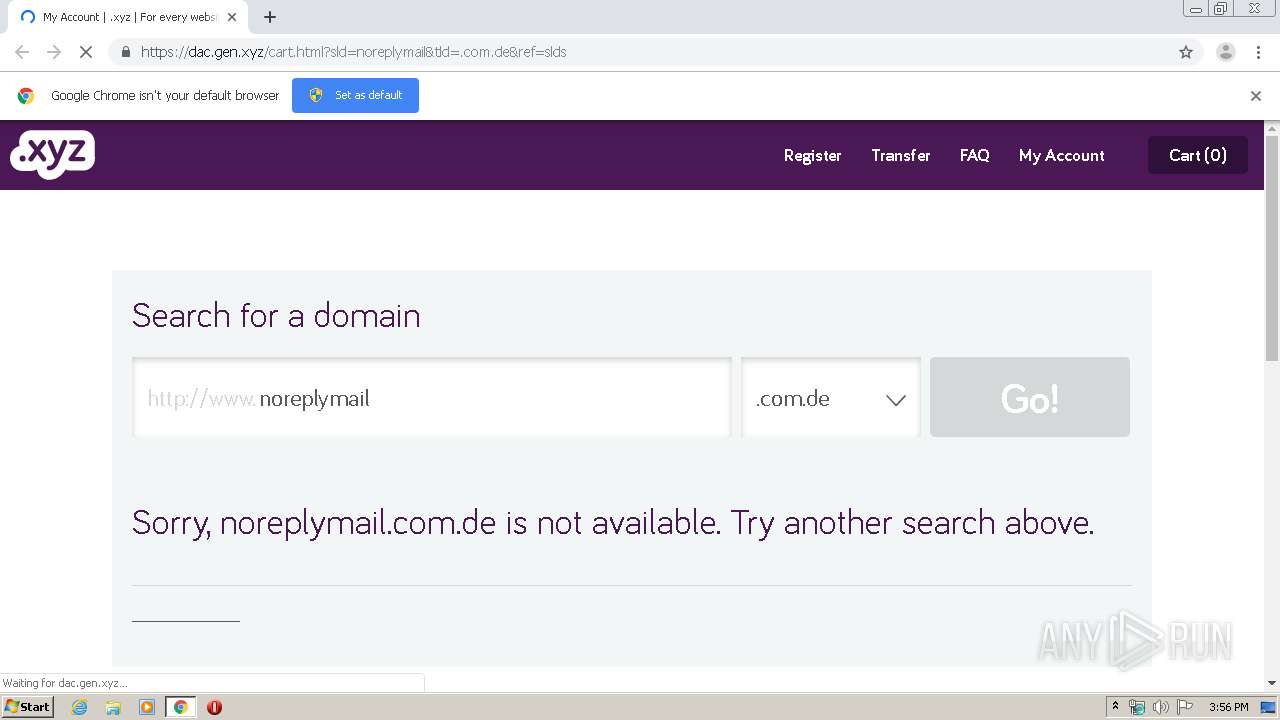Click the 'Search for a domain' heading
This screenshot has height=720, width=1280.
point(276,315)
